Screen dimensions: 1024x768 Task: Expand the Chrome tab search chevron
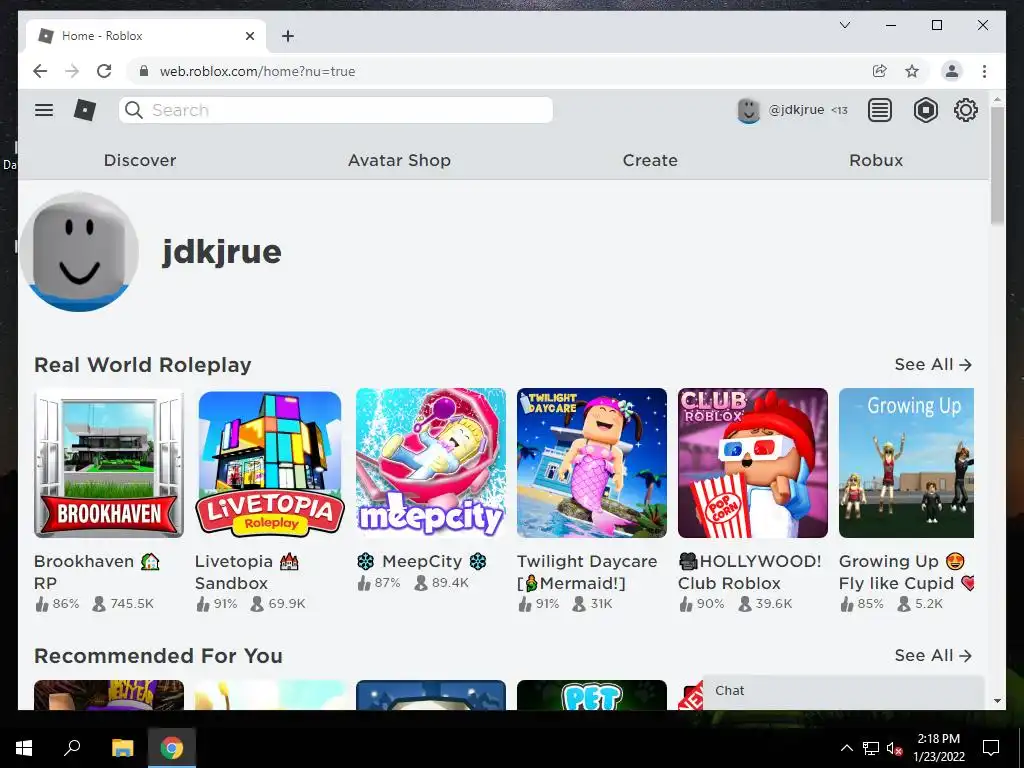coord(844,25)
